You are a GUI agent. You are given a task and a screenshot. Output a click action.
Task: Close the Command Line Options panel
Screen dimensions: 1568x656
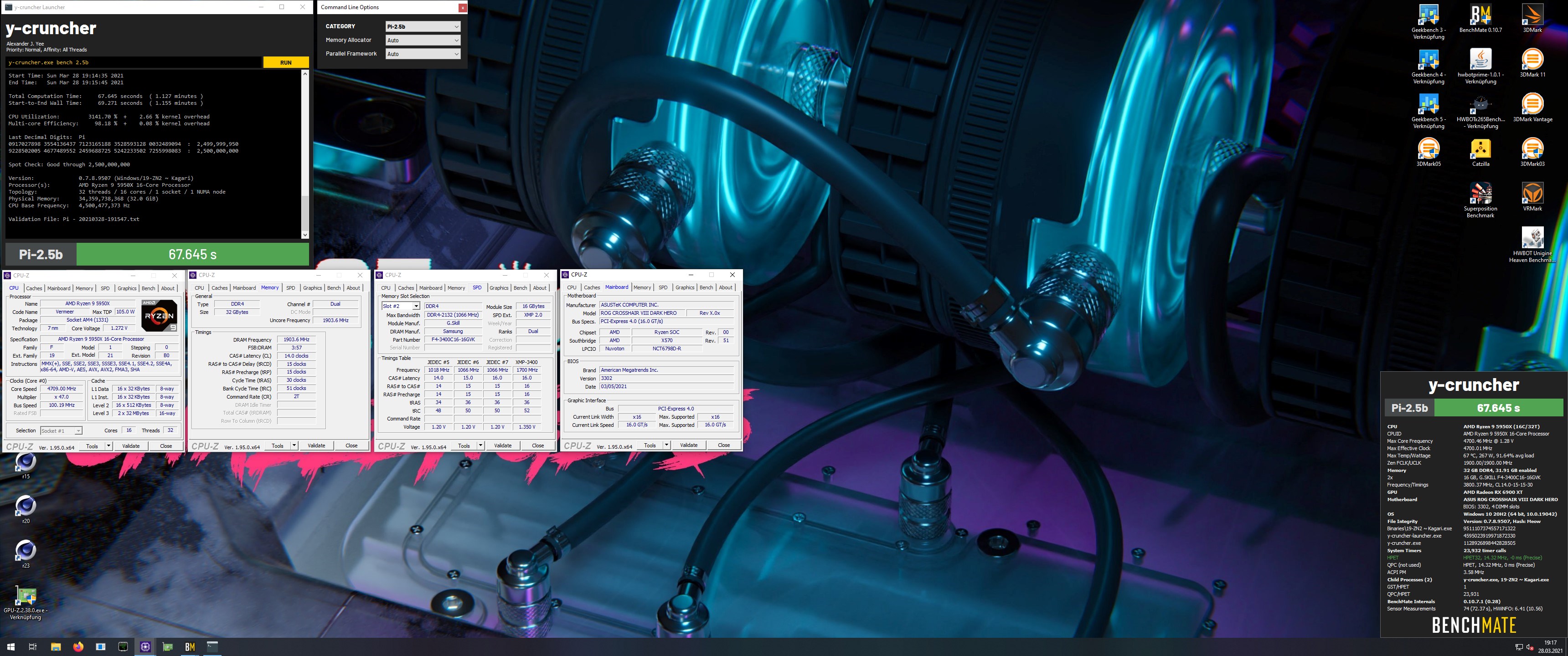coord(463,8)
